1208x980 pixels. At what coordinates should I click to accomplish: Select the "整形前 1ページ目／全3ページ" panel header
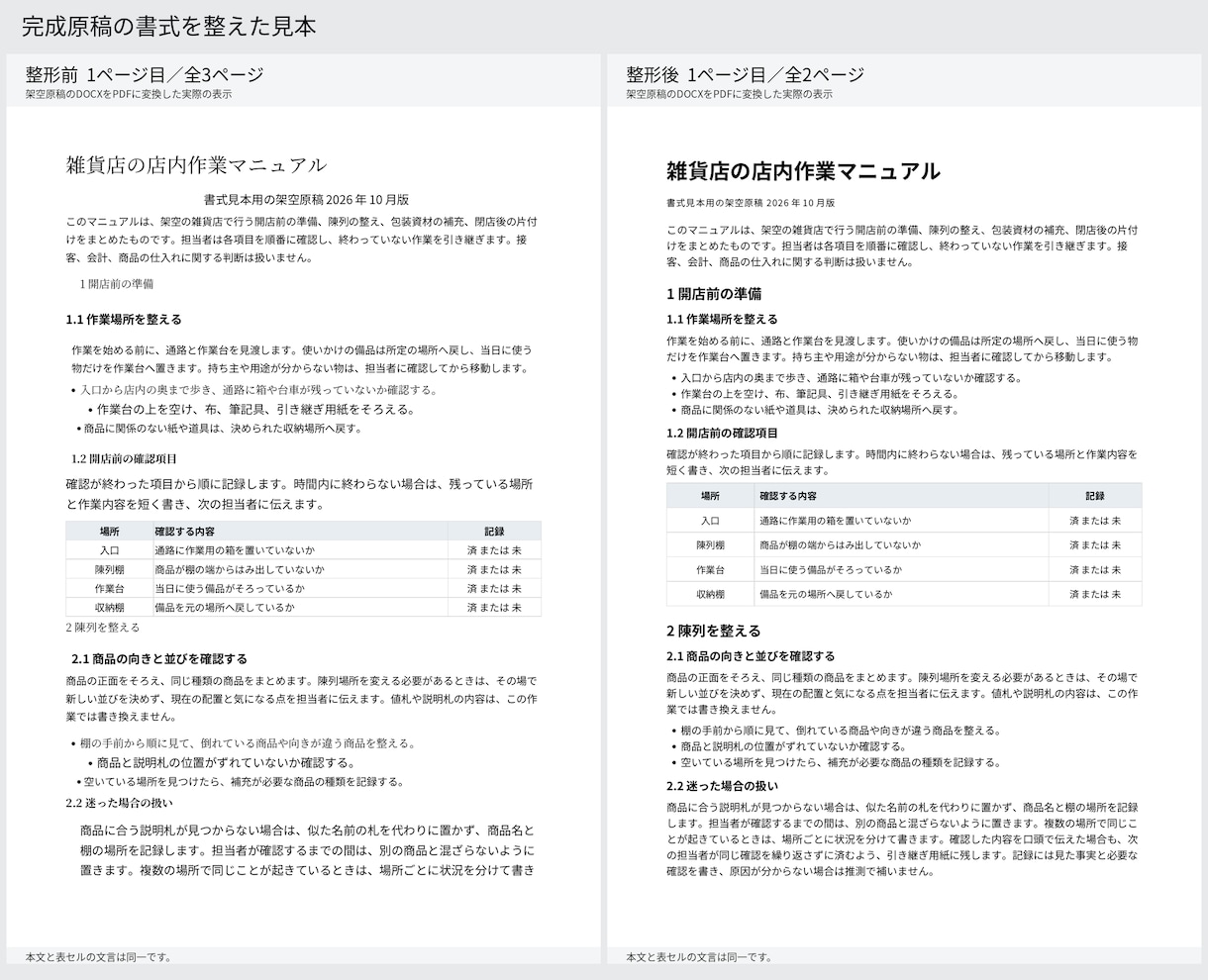tap(145, 74)
